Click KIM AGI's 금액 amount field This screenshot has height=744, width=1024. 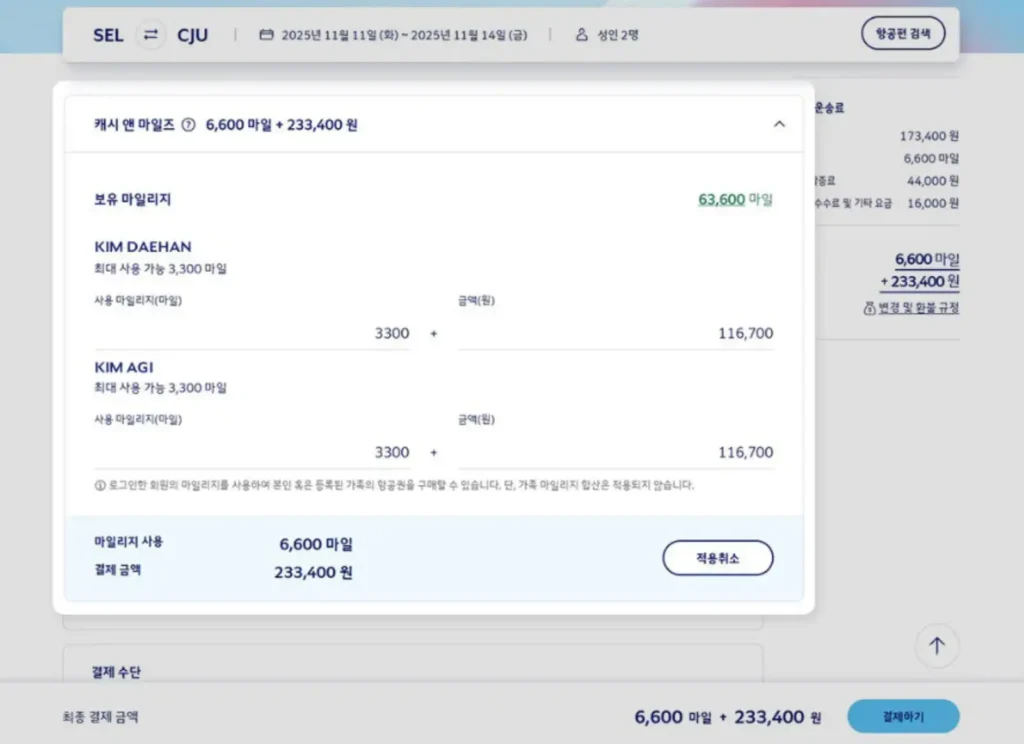click(615, 452)
